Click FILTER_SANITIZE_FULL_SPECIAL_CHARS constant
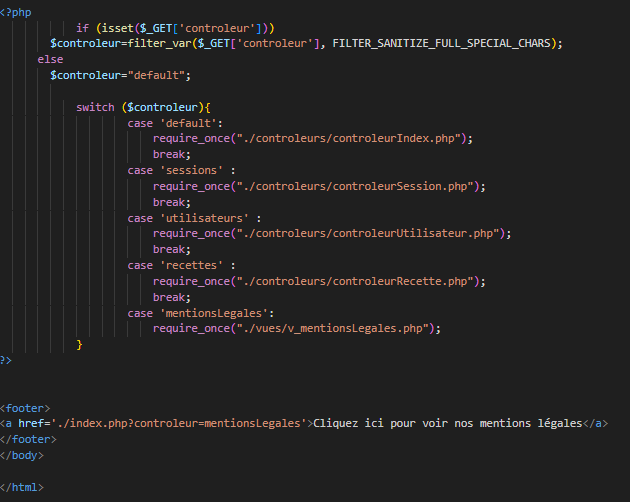This screenshot has width=630, height=502. pyautogui.click(x=442, y=43)
